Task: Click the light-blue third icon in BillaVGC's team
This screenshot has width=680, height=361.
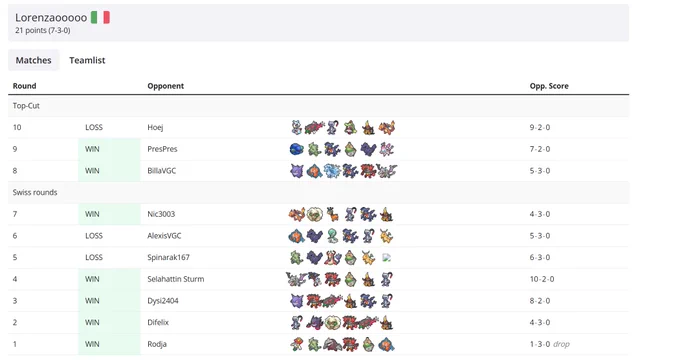Action: 332,171
